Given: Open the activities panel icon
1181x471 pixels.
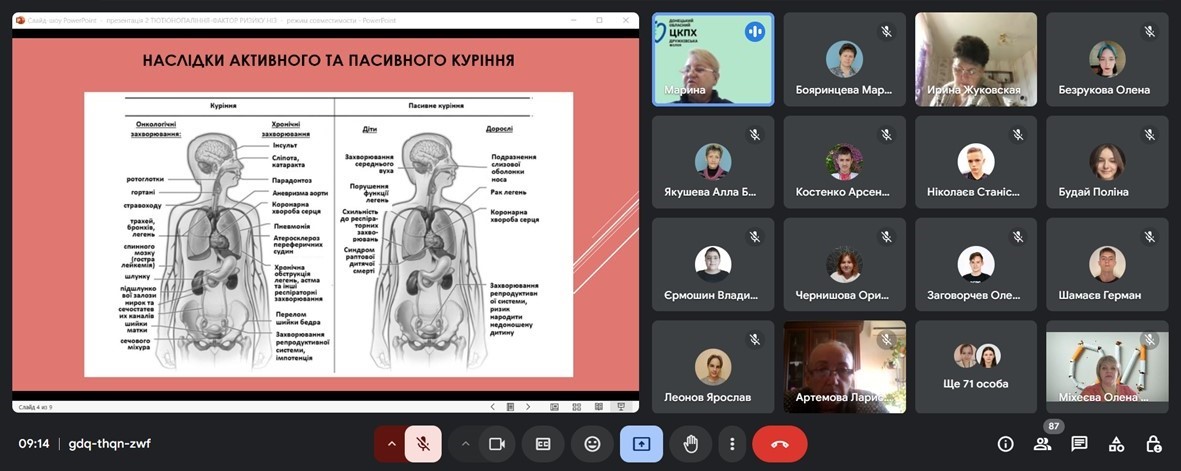Looking at the screenshot, I should tap(1116, 444).
